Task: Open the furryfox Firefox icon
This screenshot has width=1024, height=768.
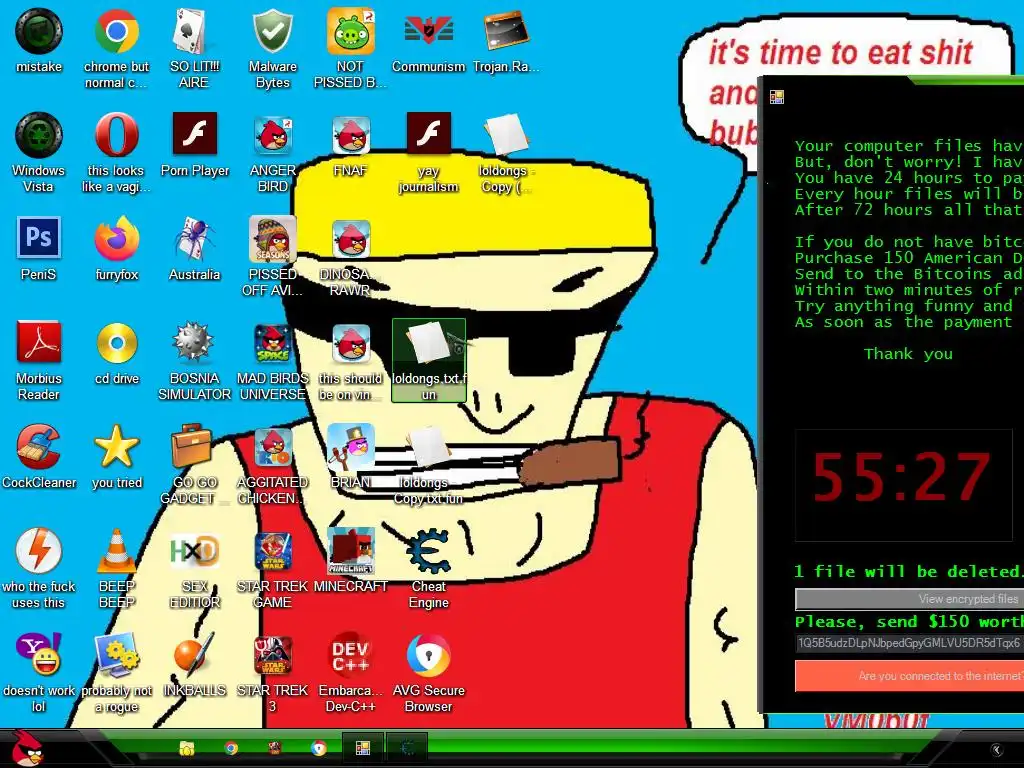Action: click(x=116, y=248)
